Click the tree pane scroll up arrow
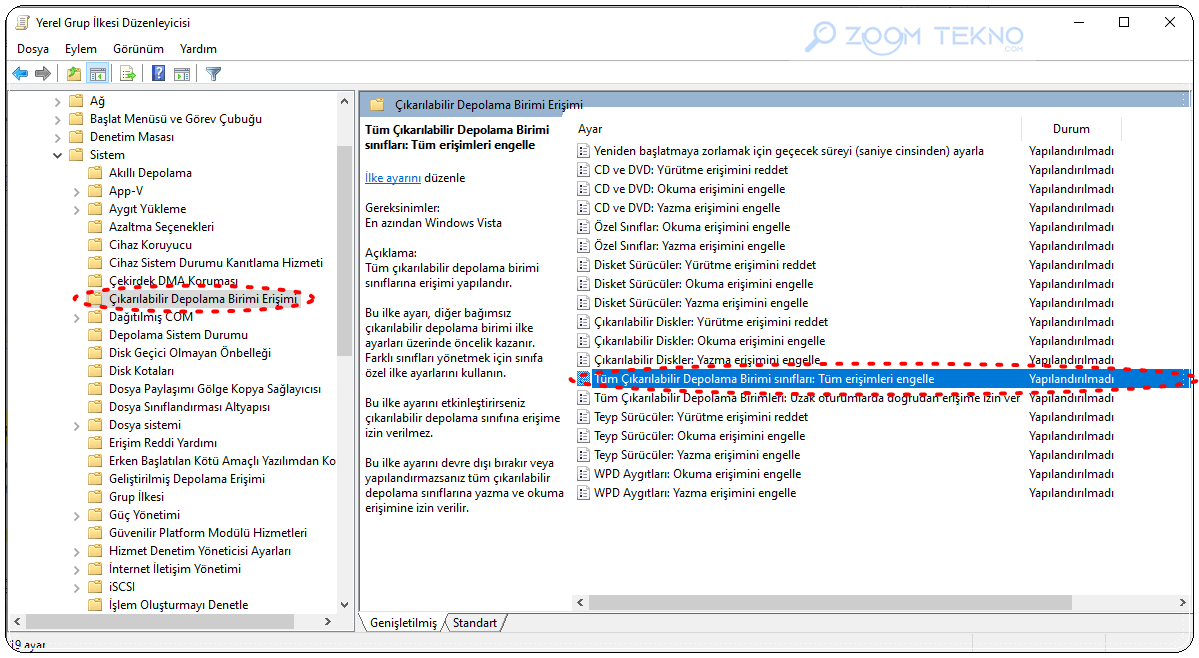The height and width of the screenshot is (658, 1199). (344, 102)
